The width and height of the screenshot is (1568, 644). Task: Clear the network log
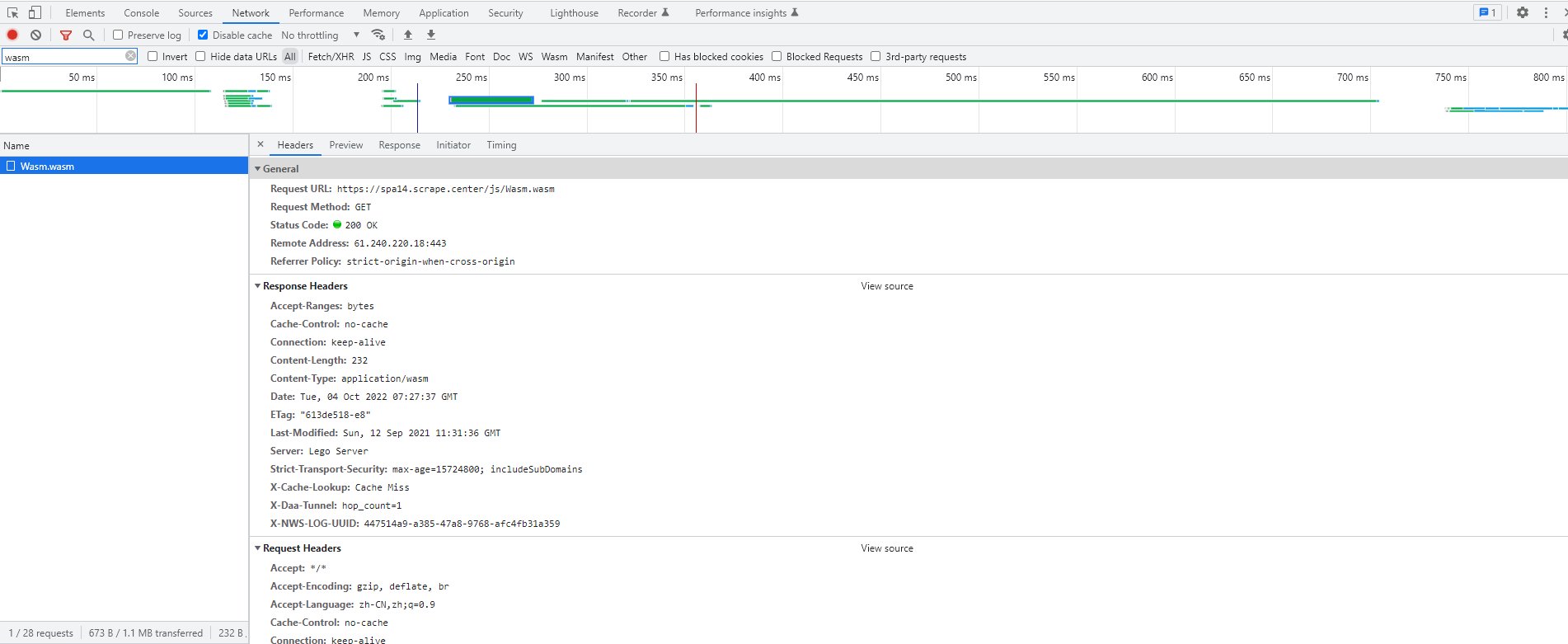coord(35,35)
